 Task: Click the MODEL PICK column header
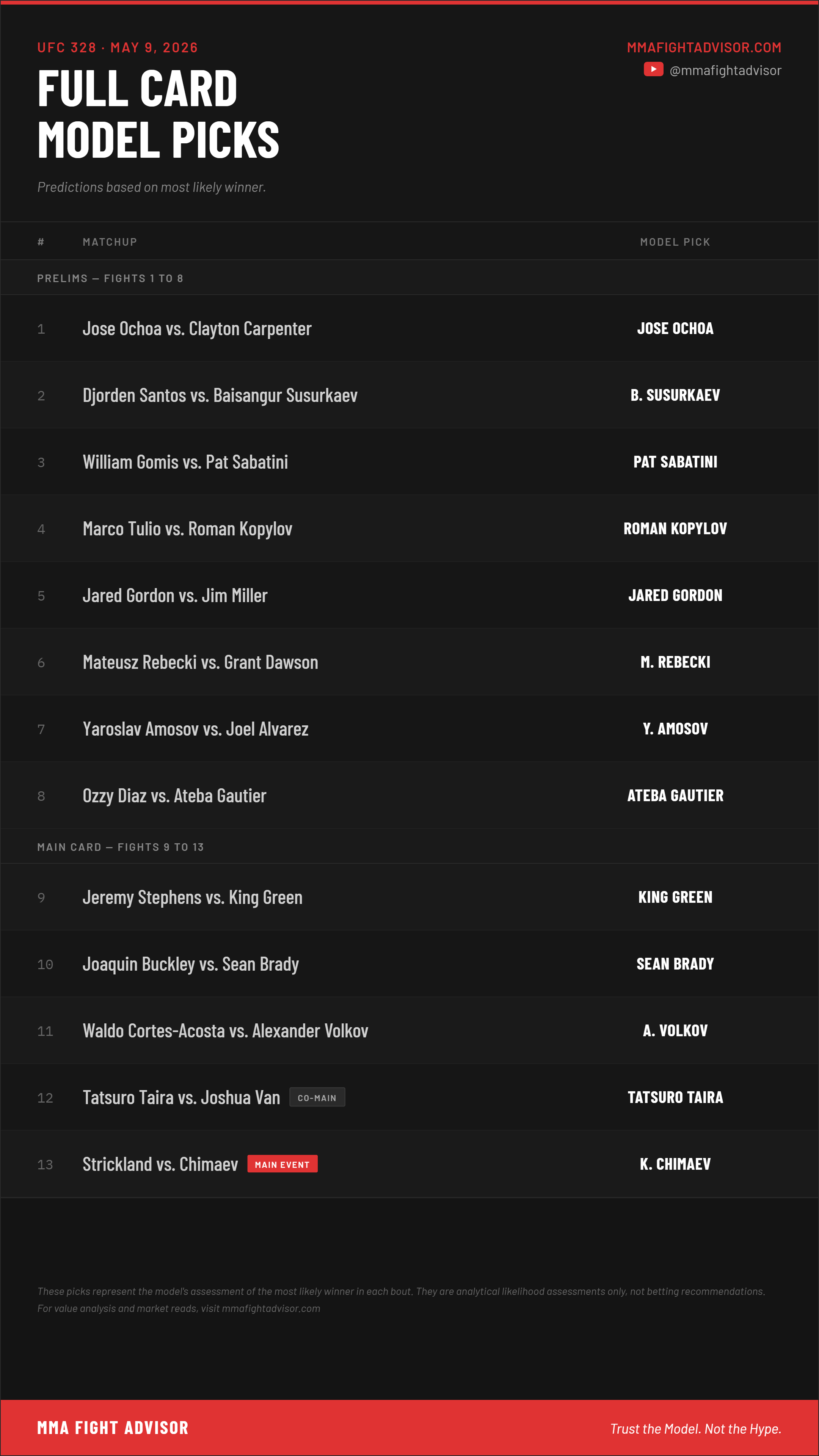[x=675, y=242]
